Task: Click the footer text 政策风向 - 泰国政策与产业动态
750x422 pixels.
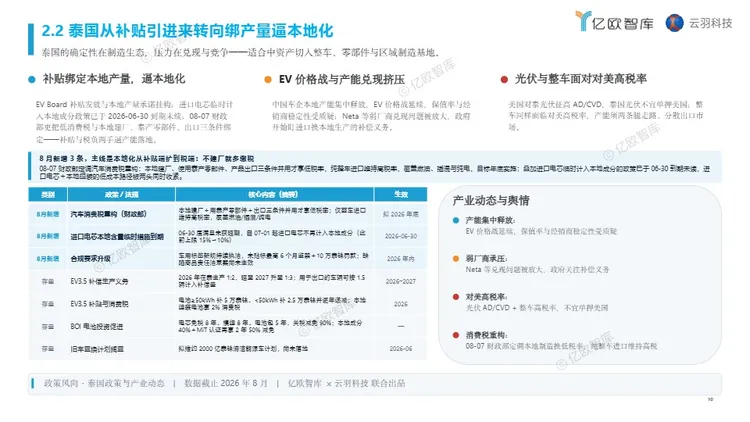Action: click(x=104, y=383)
